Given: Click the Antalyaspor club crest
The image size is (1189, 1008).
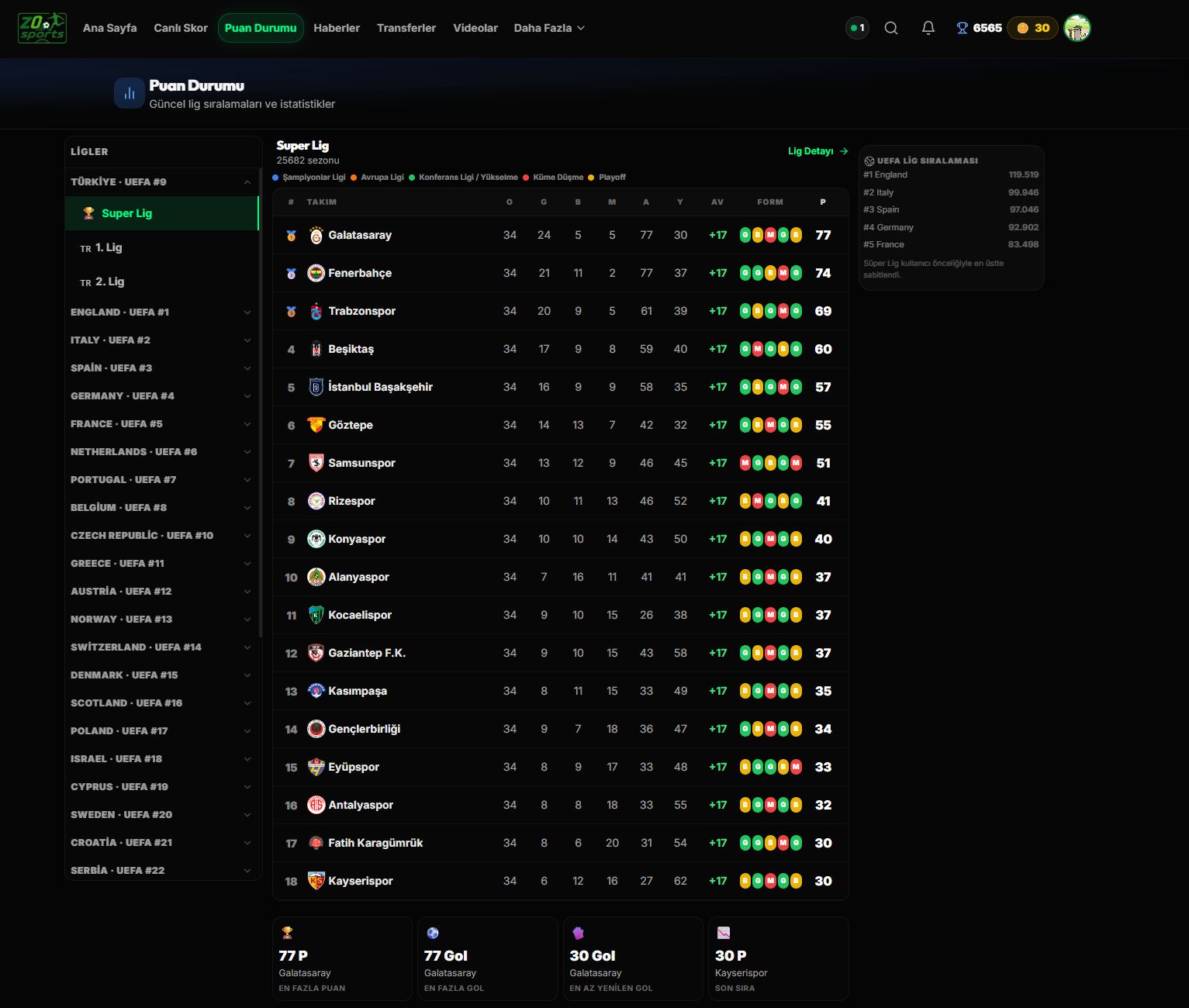Looking at the screenshot, I should (x=316, y=805).
